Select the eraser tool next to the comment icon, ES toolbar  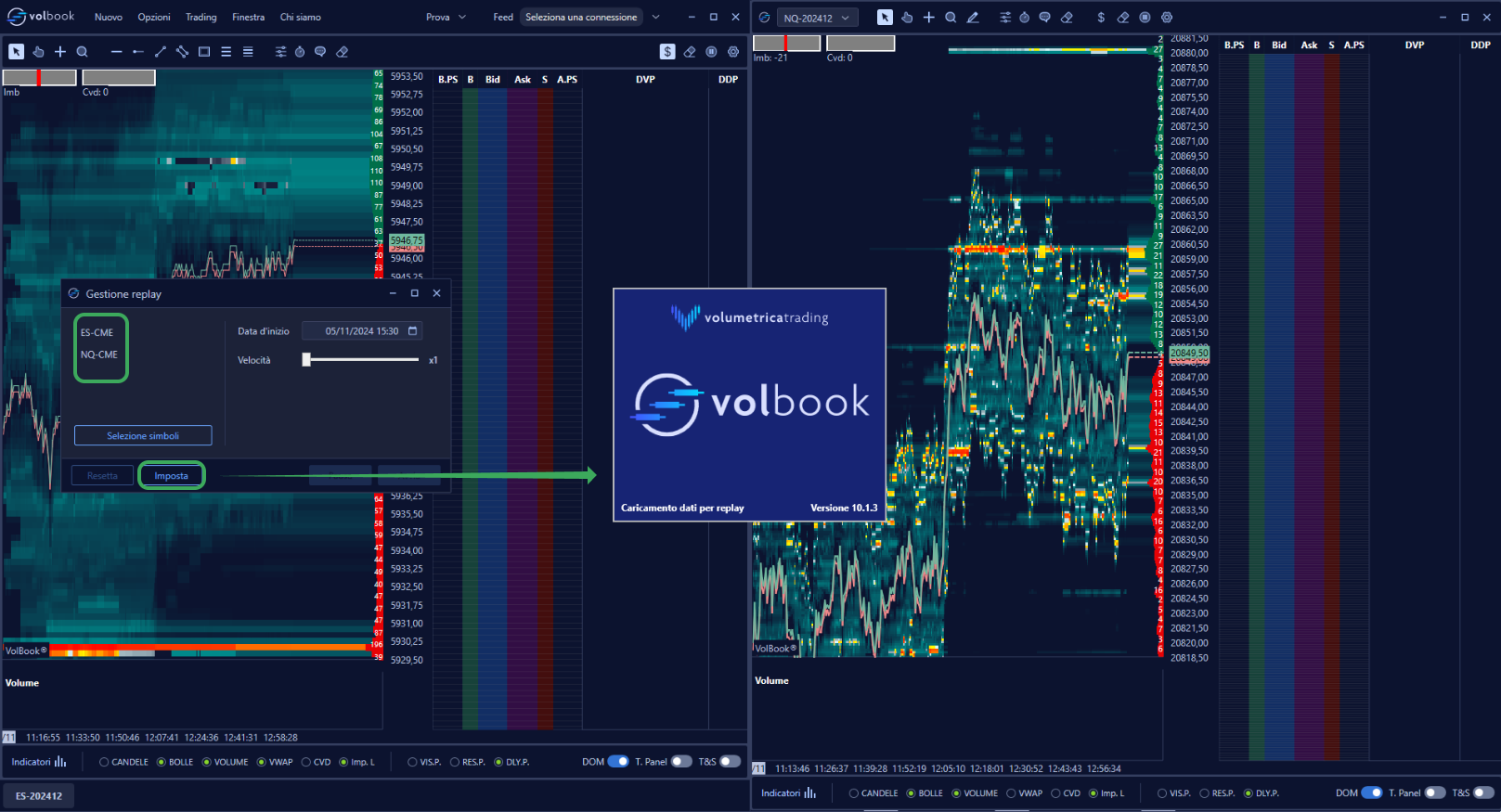point(343,52)
